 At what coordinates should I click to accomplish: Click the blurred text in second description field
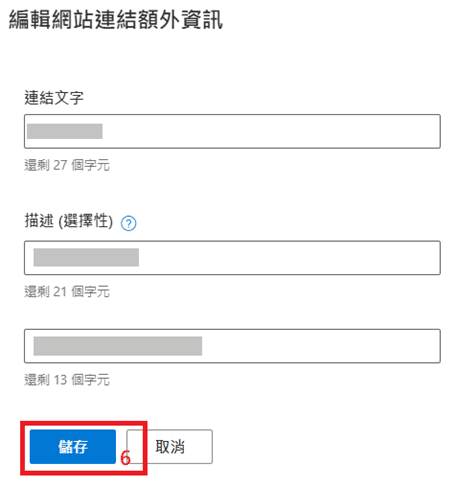click(x=118, y=346)
